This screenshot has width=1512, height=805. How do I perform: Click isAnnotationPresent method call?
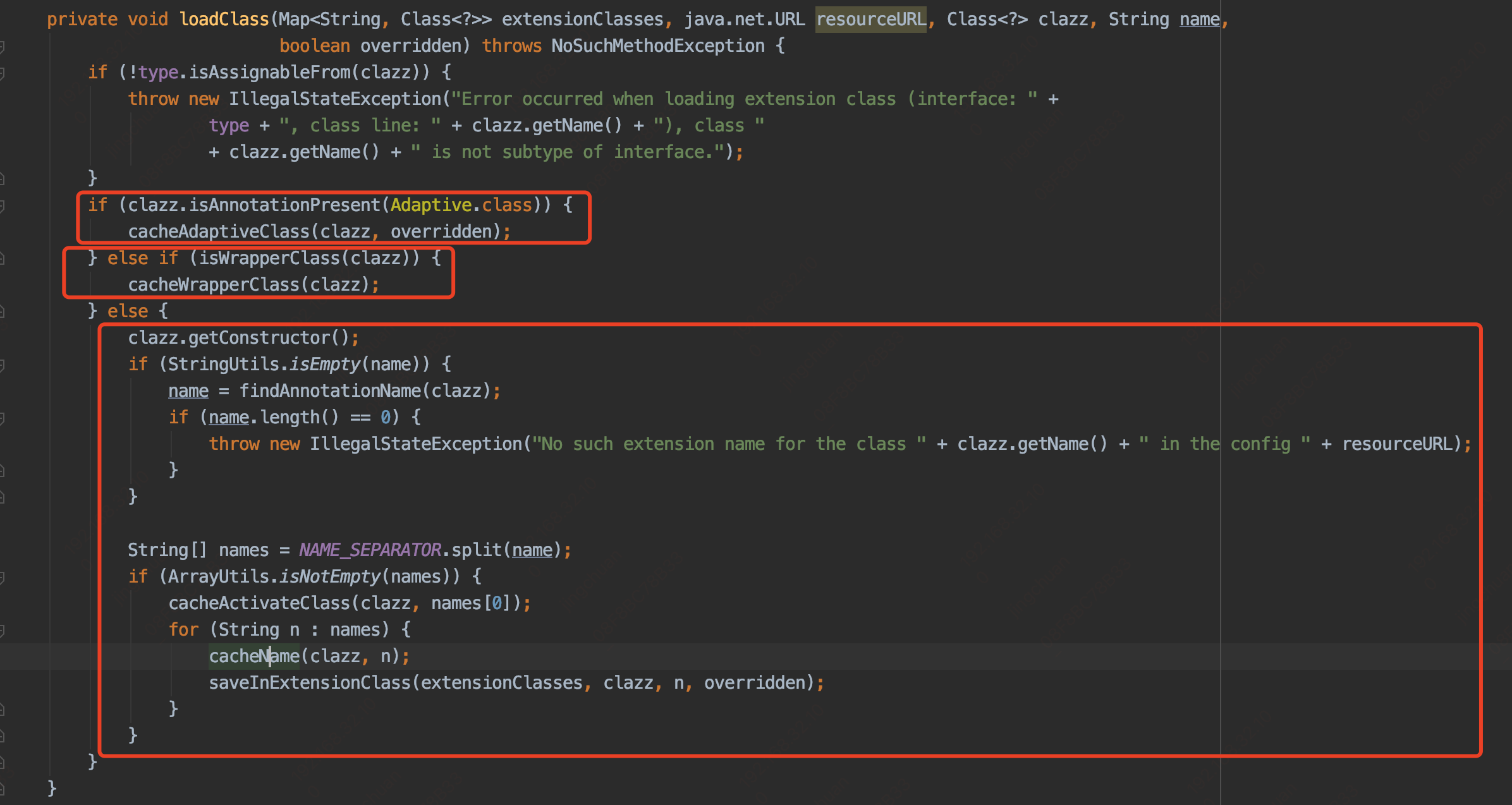(x=284, y=205)
